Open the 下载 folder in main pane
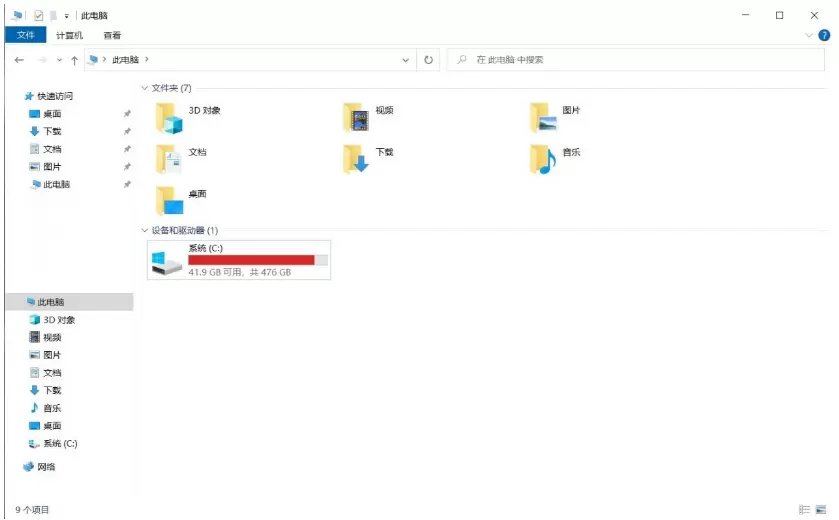839x520 pixels. pyautogui.click(x=356, y=159)
